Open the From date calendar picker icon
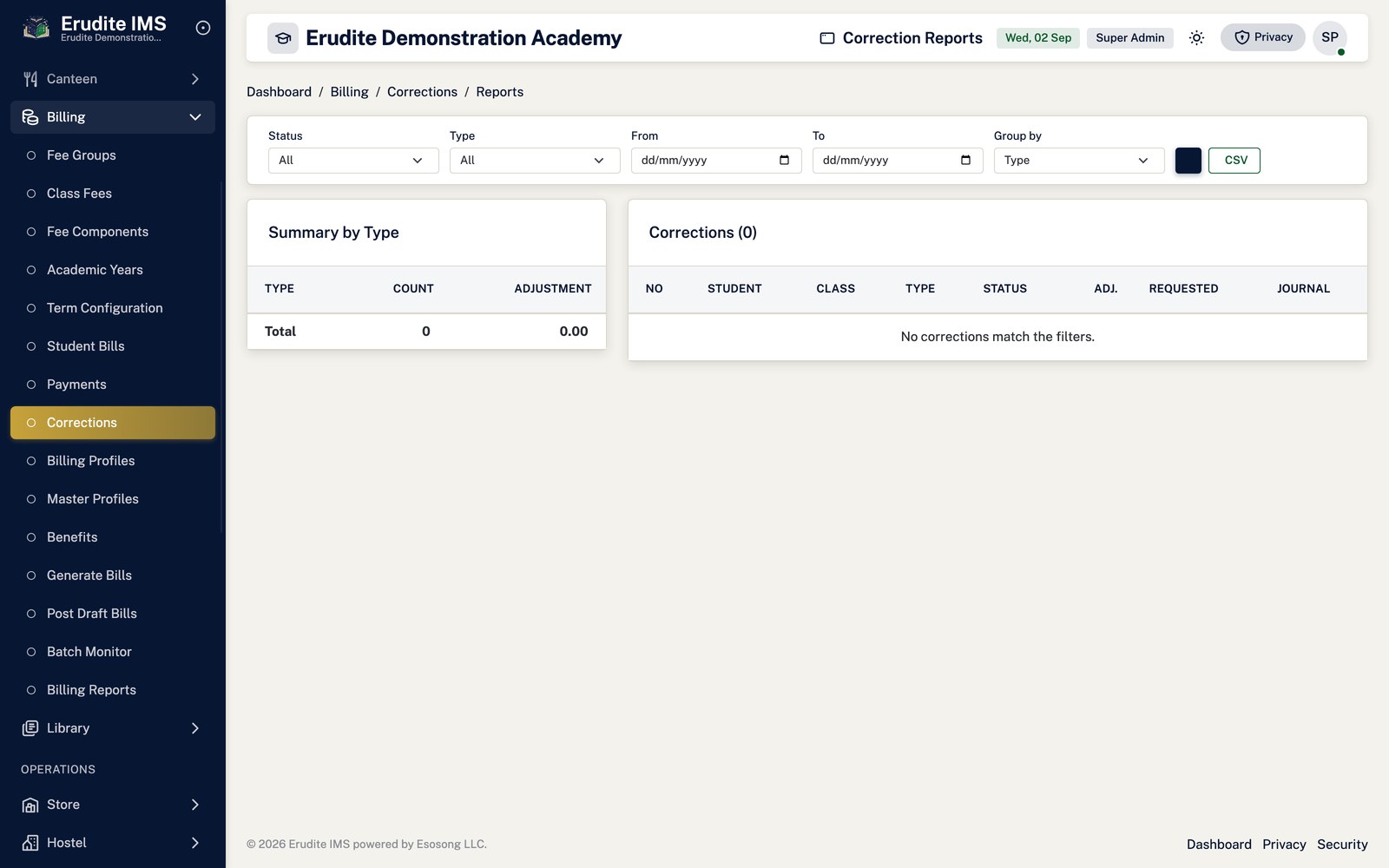This screenshot has width=1389, height=868. (x=784, y=160)
